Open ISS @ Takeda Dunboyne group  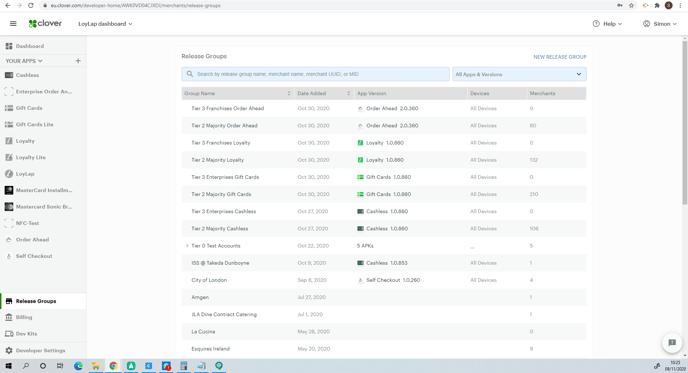coord(220,263)
